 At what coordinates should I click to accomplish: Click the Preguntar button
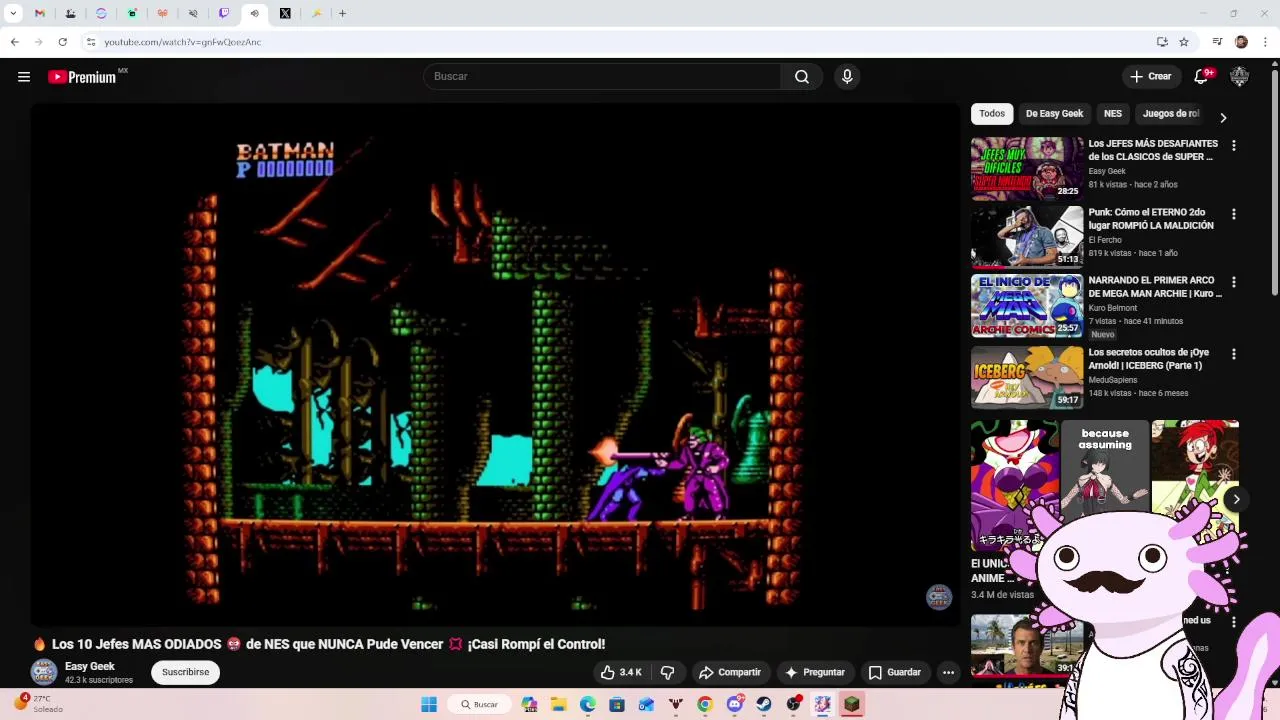(x=815, y=672)
